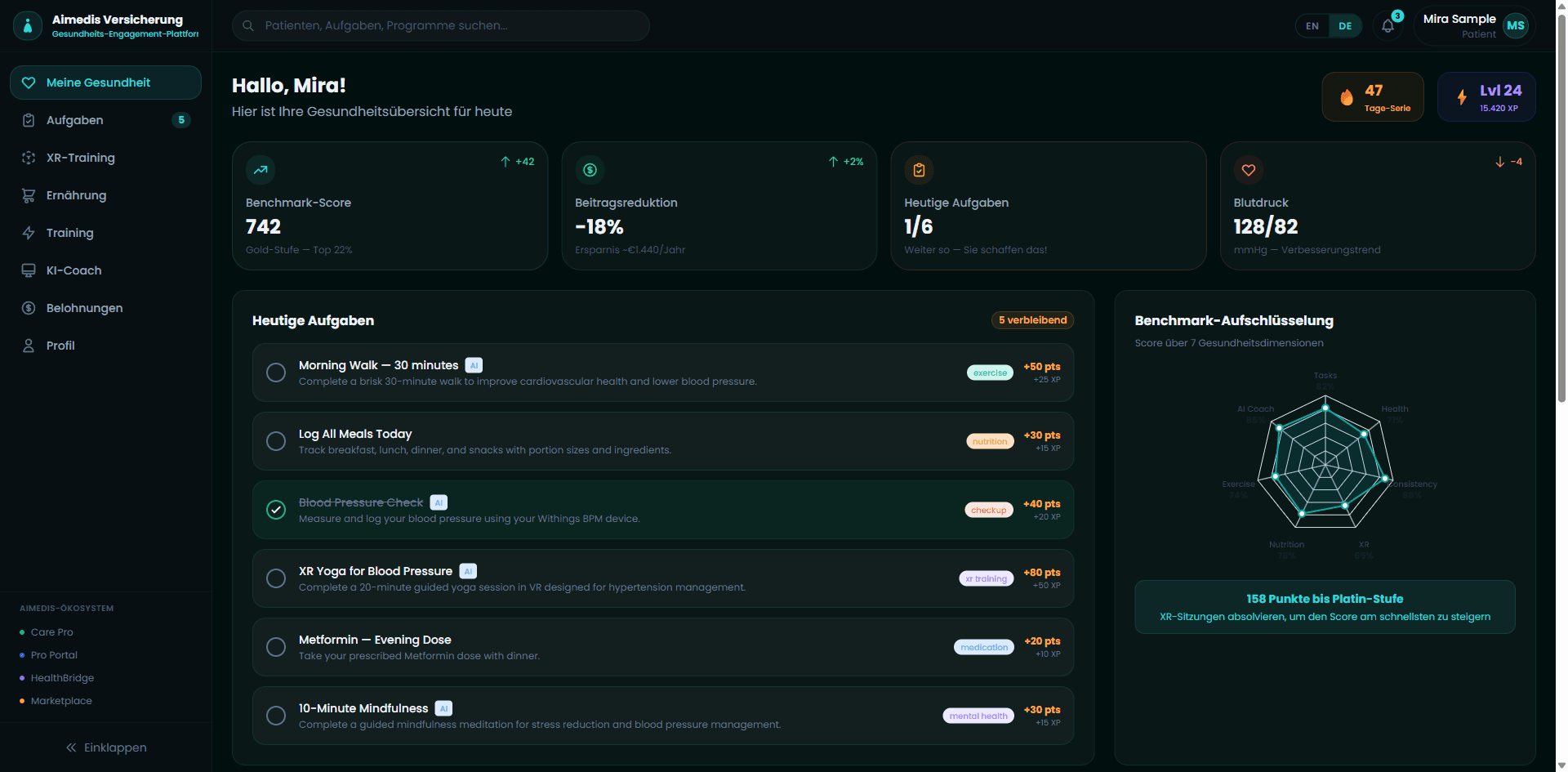The width and height of the screenshot is (1568, 772).
Task: Mark Metformin Evening Dose as done
Action: (276, 647)
